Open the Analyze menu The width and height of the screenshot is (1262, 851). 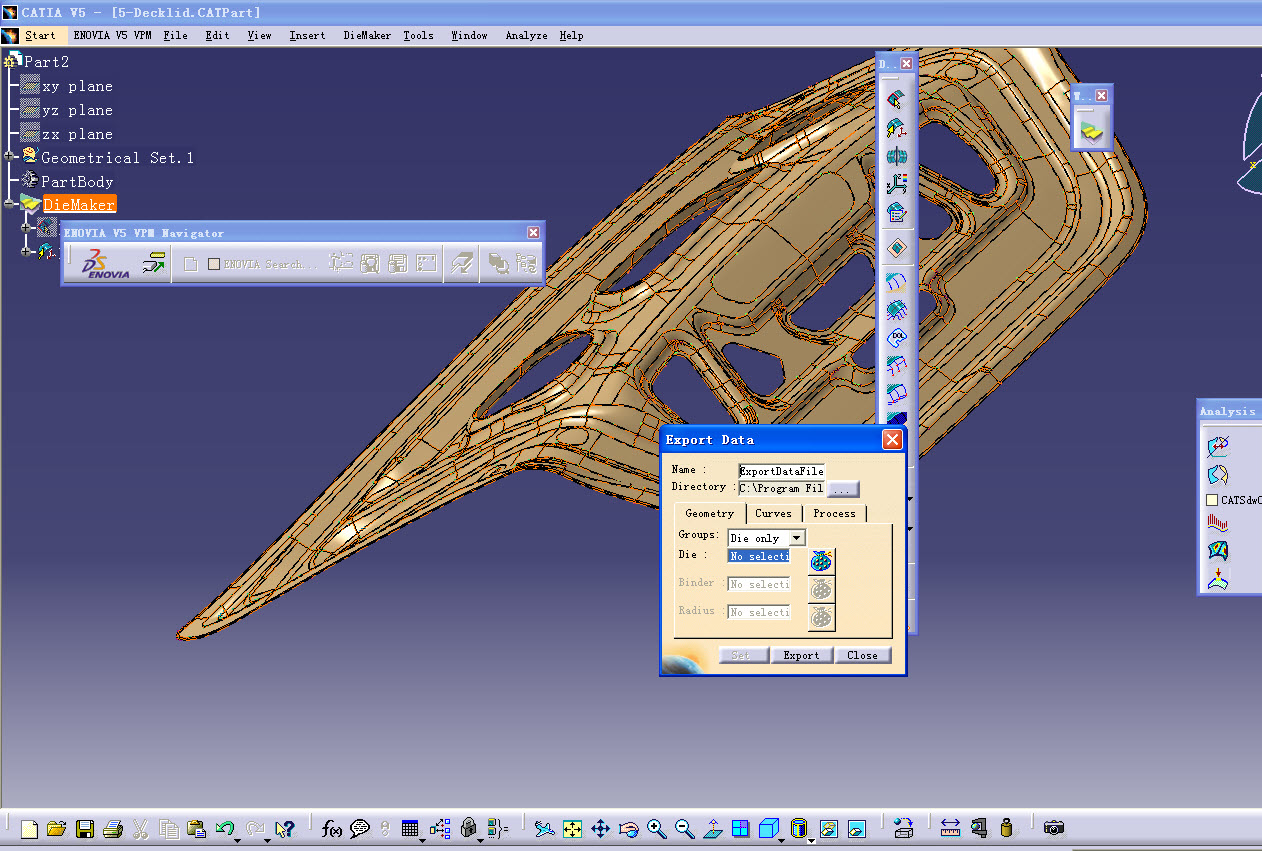[x=526, y=35]
